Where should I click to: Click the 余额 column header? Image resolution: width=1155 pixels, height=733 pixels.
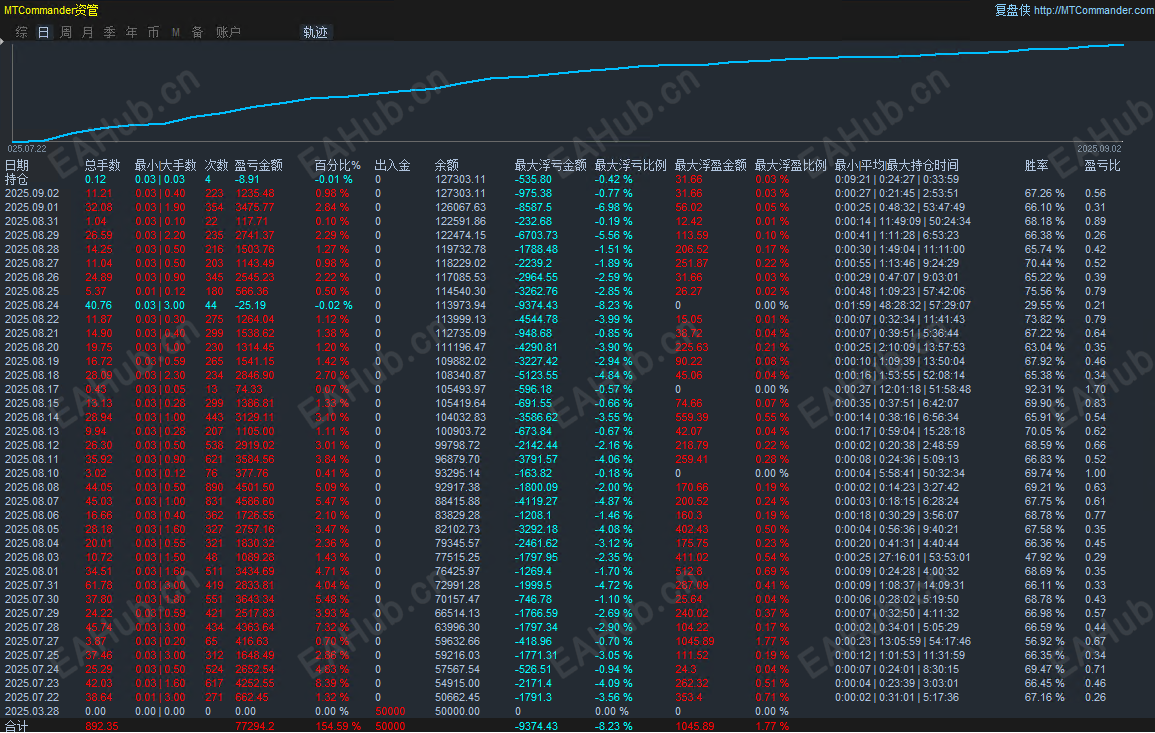[x=446, y=166]
